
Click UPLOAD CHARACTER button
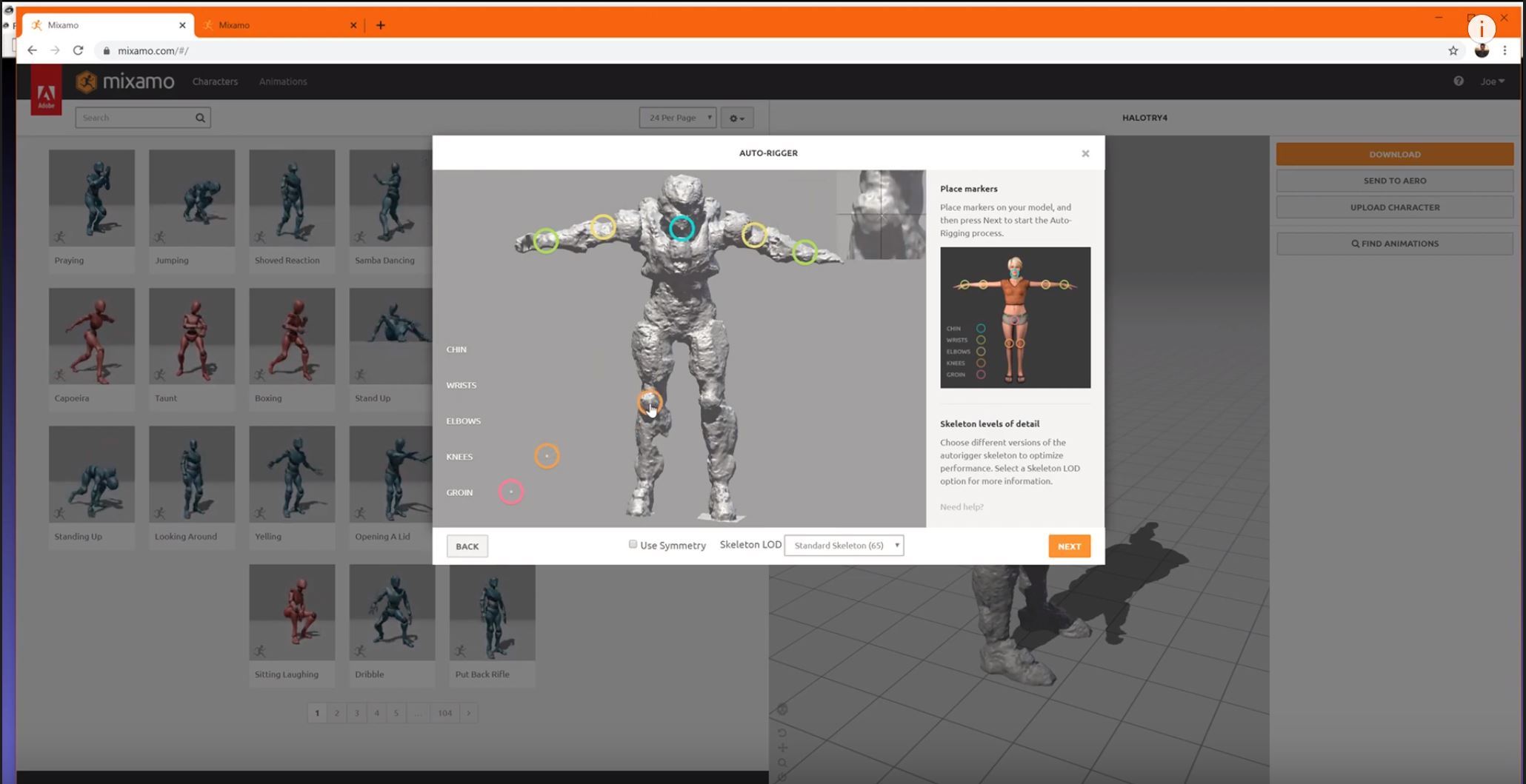(1394, 207)
